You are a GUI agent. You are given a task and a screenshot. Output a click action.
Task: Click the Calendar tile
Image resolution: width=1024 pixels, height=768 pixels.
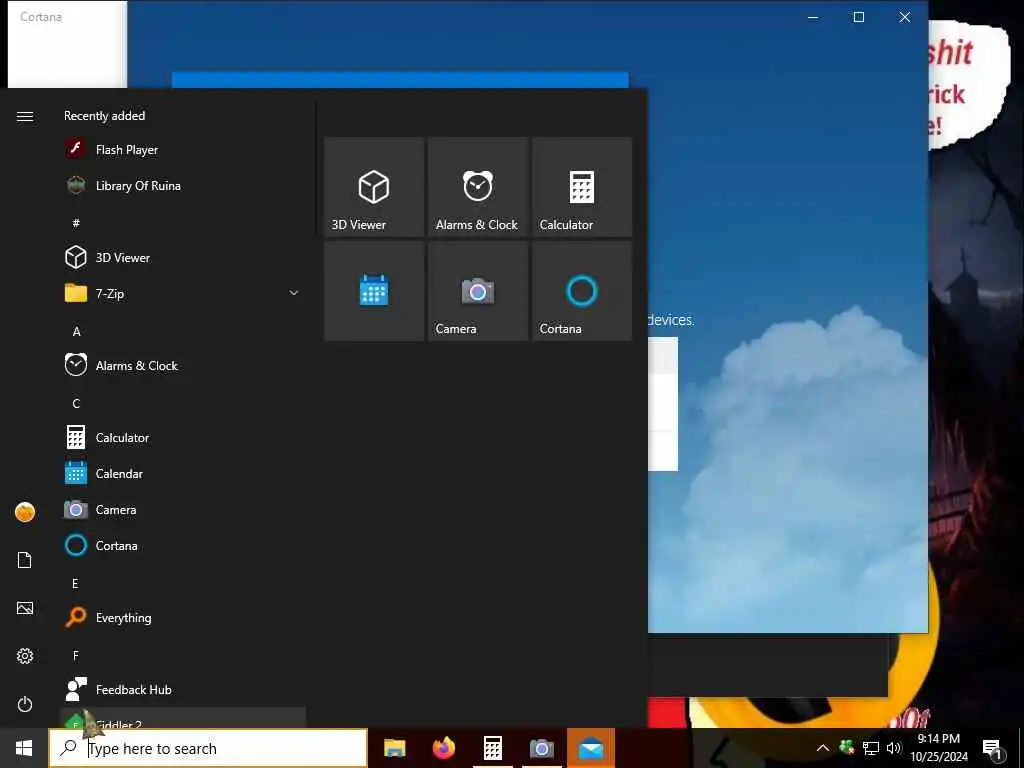pos(374,291)
